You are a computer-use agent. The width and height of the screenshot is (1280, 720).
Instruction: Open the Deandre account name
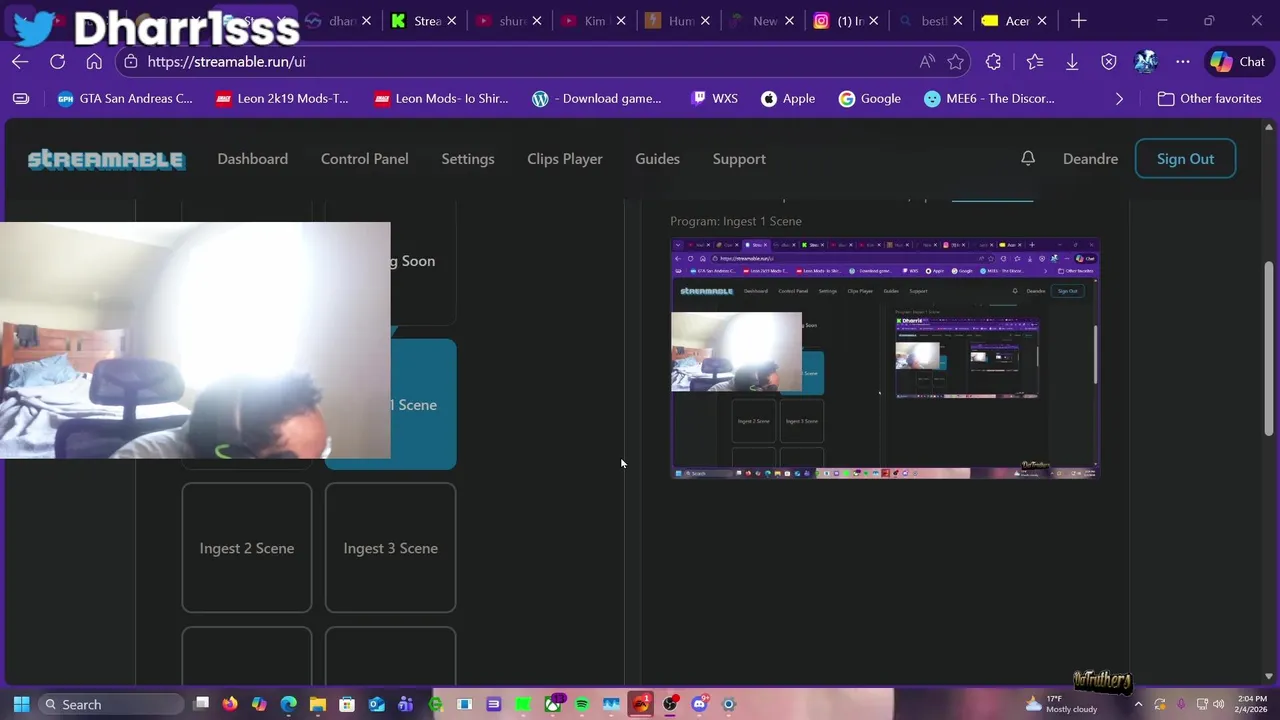pos(1090,159)
